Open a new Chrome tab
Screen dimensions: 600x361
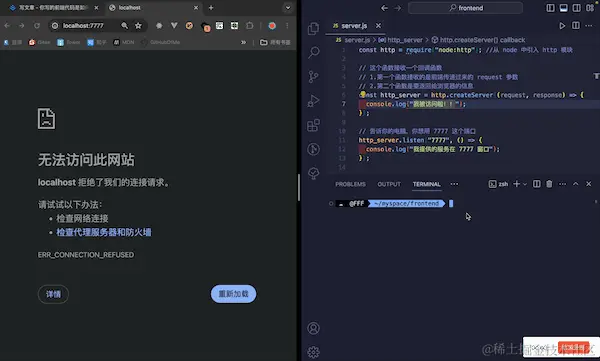[211, 8]
